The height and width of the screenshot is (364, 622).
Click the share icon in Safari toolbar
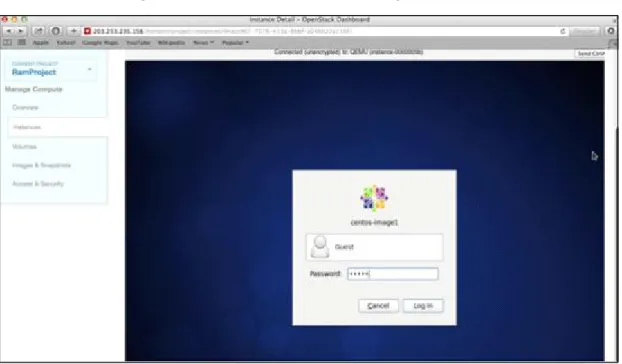pos(38,31)
